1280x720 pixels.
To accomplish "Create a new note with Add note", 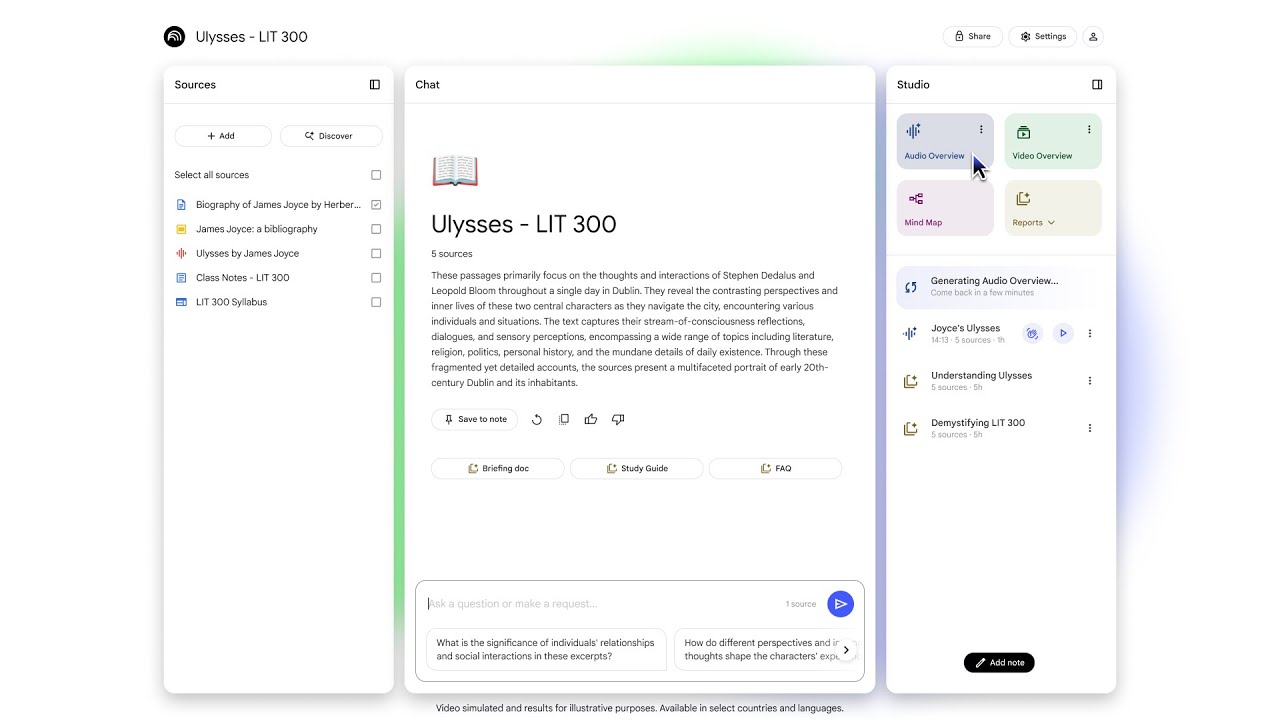I will (x=999, y=662).
